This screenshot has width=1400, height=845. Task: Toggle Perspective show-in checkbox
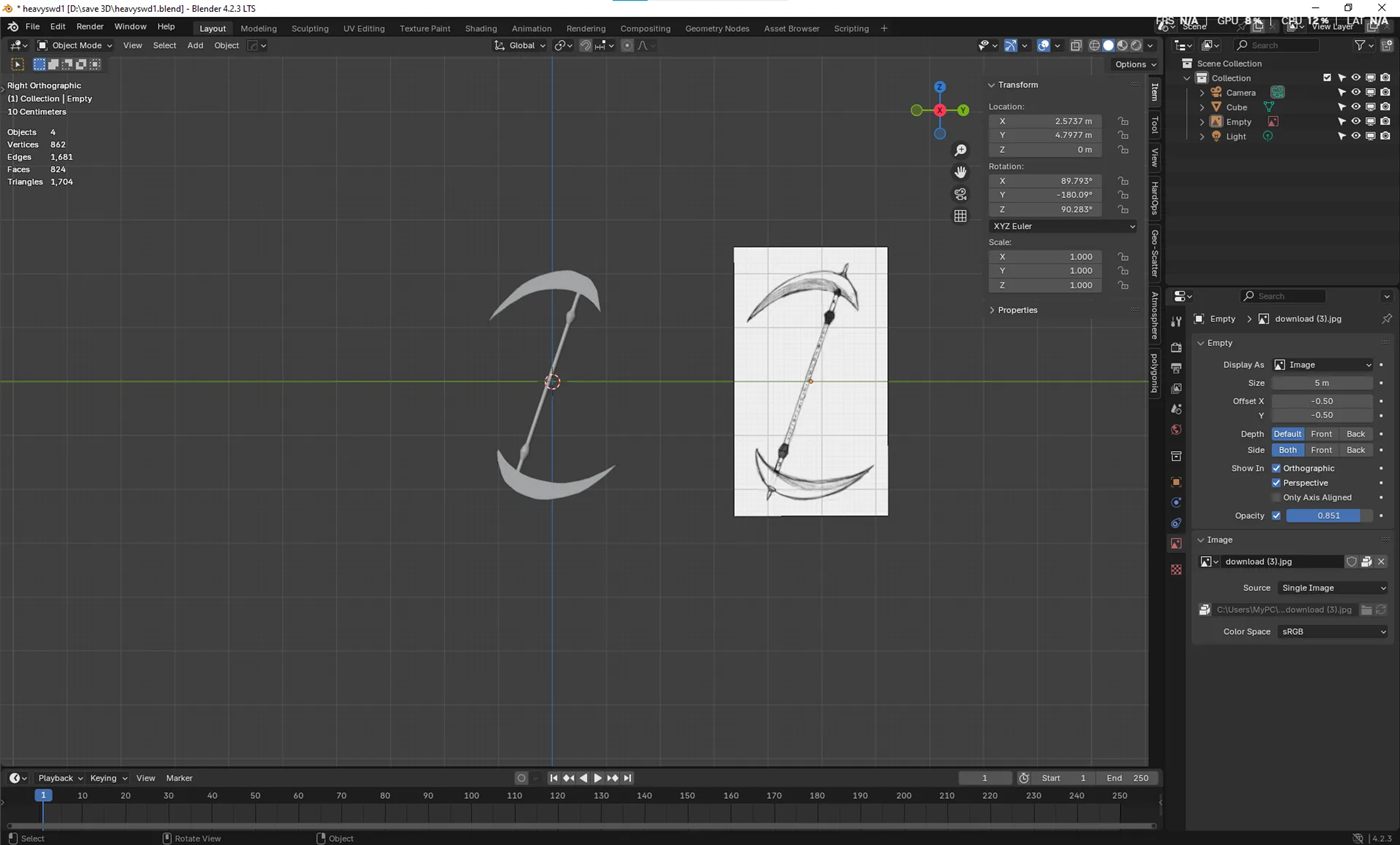[1276, 483]
